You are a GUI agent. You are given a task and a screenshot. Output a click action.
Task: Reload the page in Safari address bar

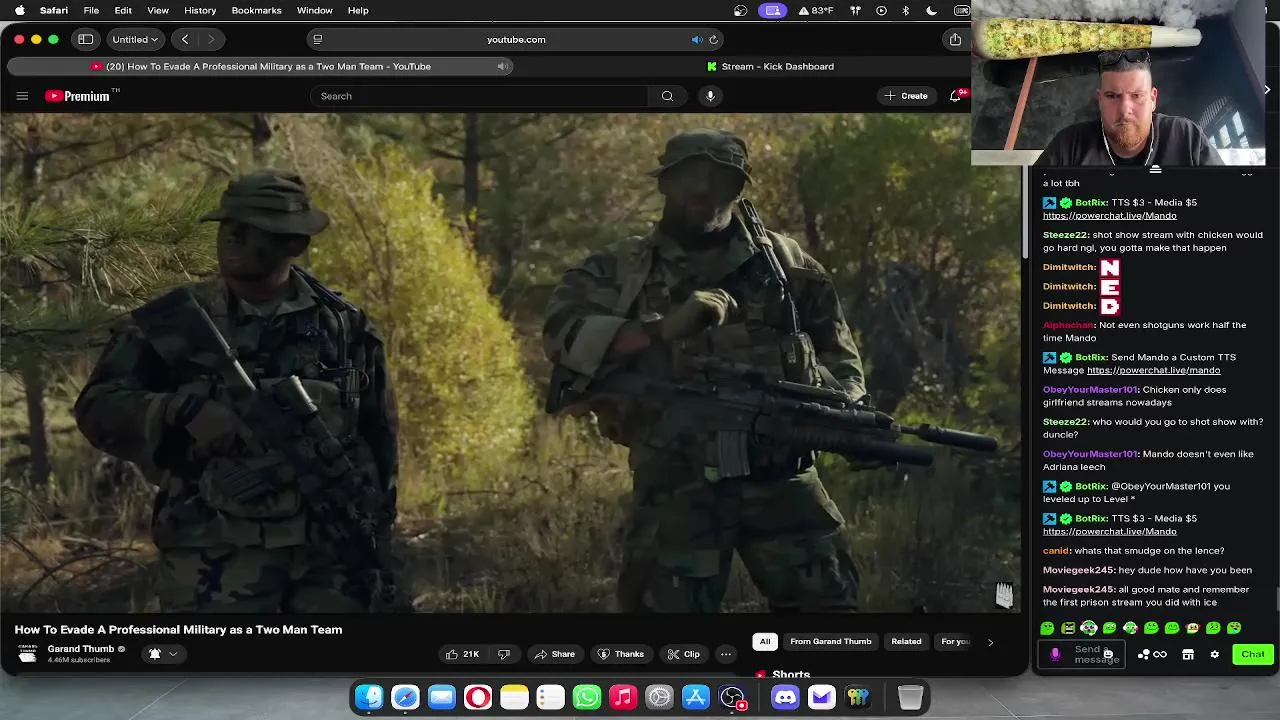click(x=713, y=39)
